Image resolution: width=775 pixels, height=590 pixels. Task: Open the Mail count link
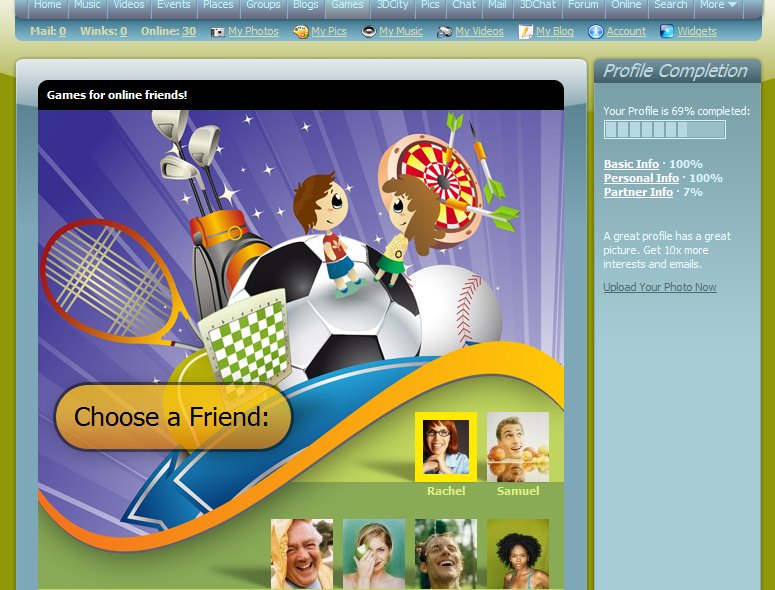pos(62,32)
